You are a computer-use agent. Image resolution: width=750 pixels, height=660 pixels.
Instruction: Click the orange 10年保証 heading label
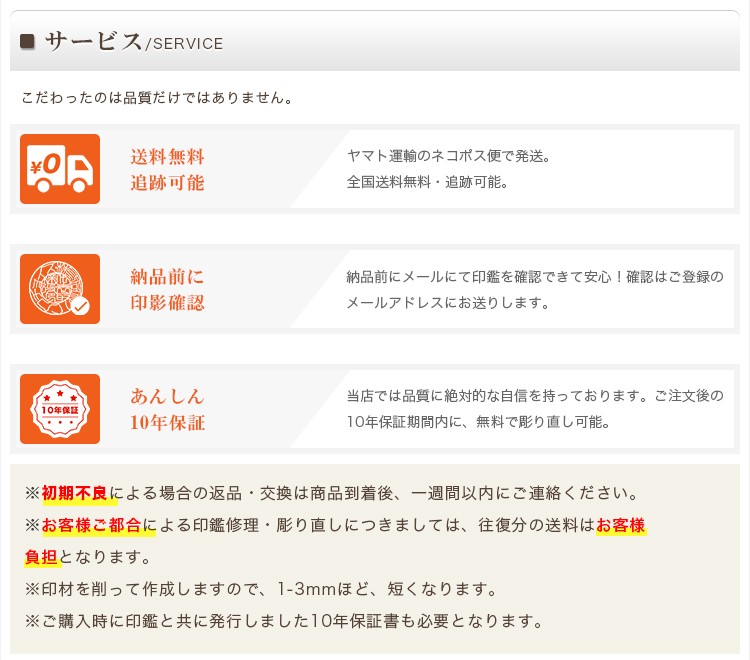pyautogui.click(x=167, y=423)
